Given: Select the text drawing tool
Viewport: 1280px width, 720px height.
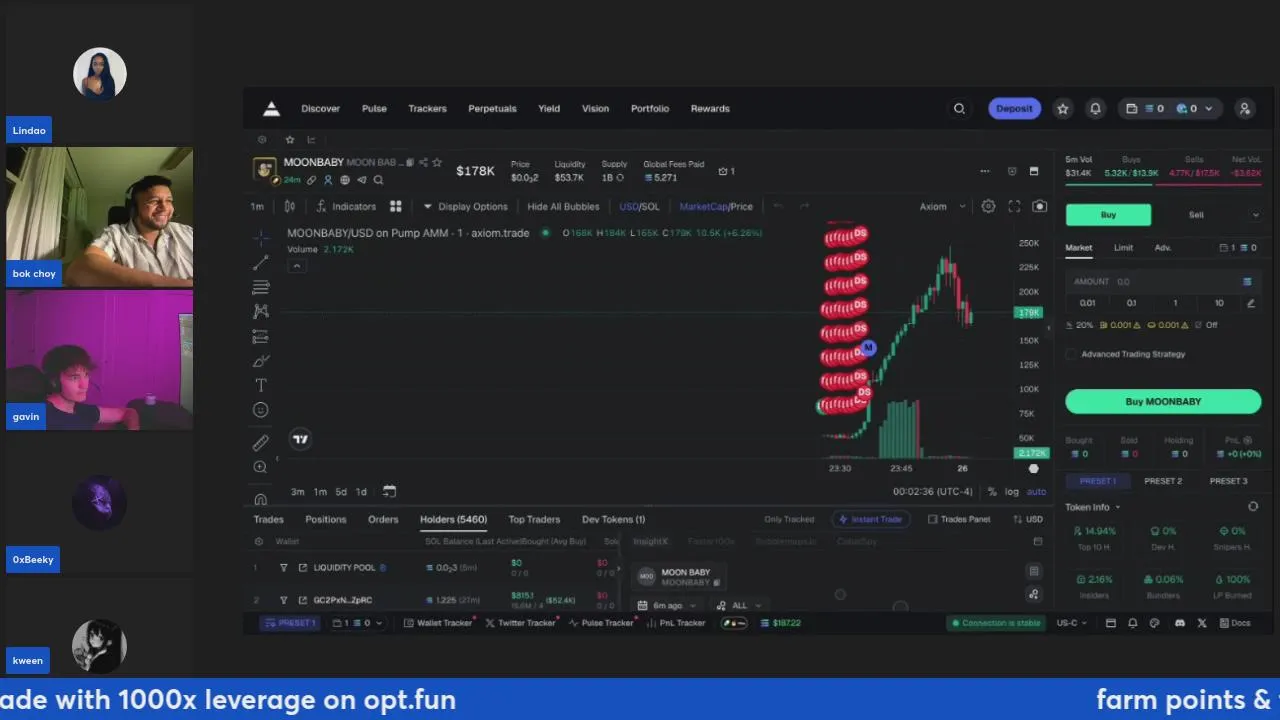Looking at the screenshot, I should tap(261, 385).
